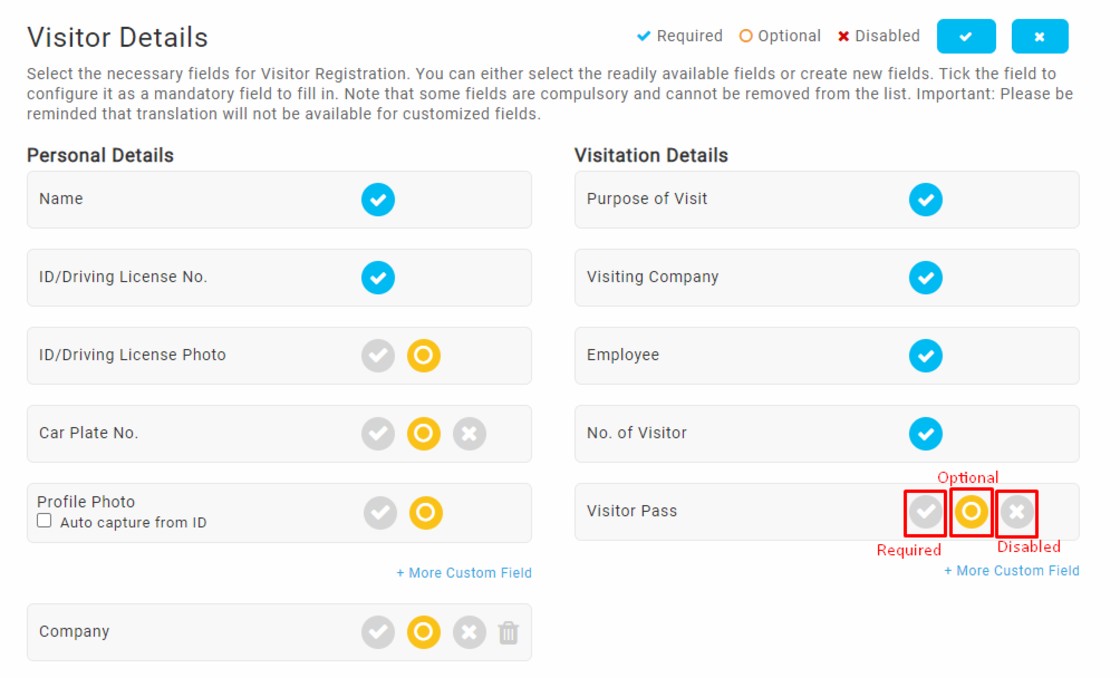
Task: Click the Name field required checkmark
Action: [x=378, y=199]
